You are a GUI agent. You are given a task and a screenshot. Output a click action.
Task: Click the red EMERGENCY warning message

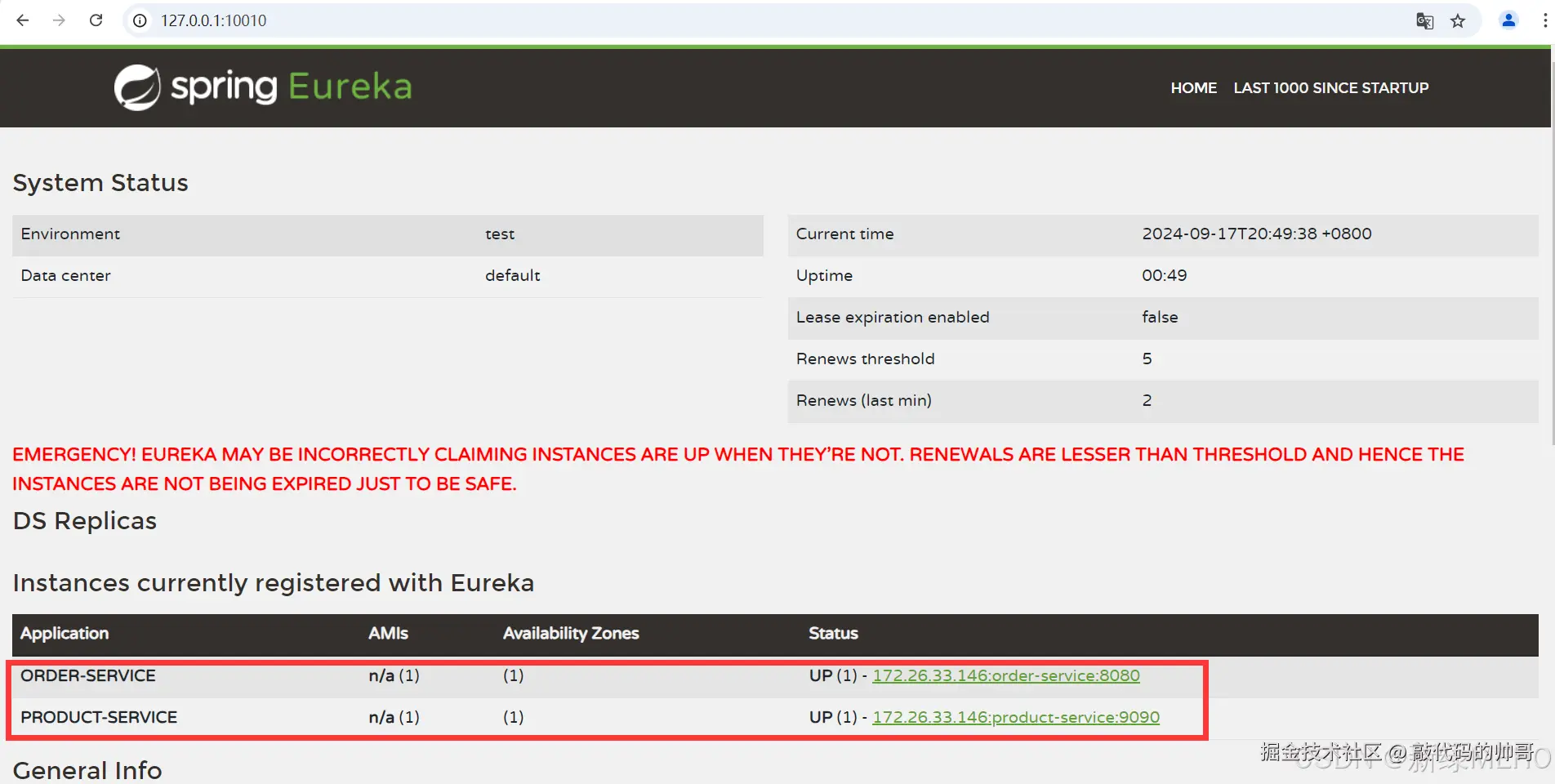pyautogui.click(x=738, y=469)
